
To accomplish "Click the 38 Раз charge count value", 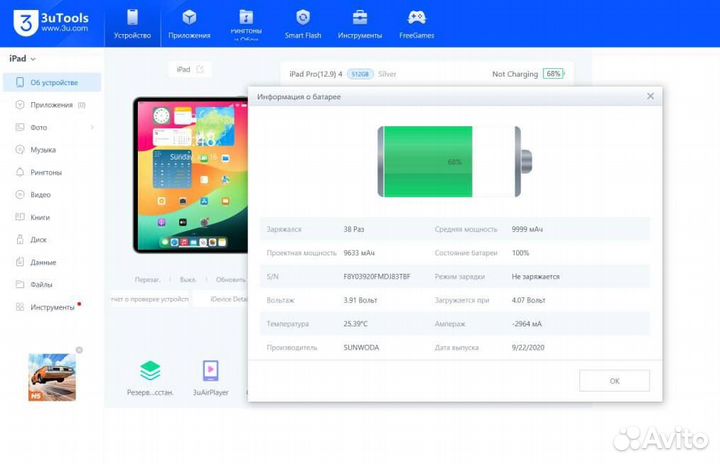I will [354, 229].
